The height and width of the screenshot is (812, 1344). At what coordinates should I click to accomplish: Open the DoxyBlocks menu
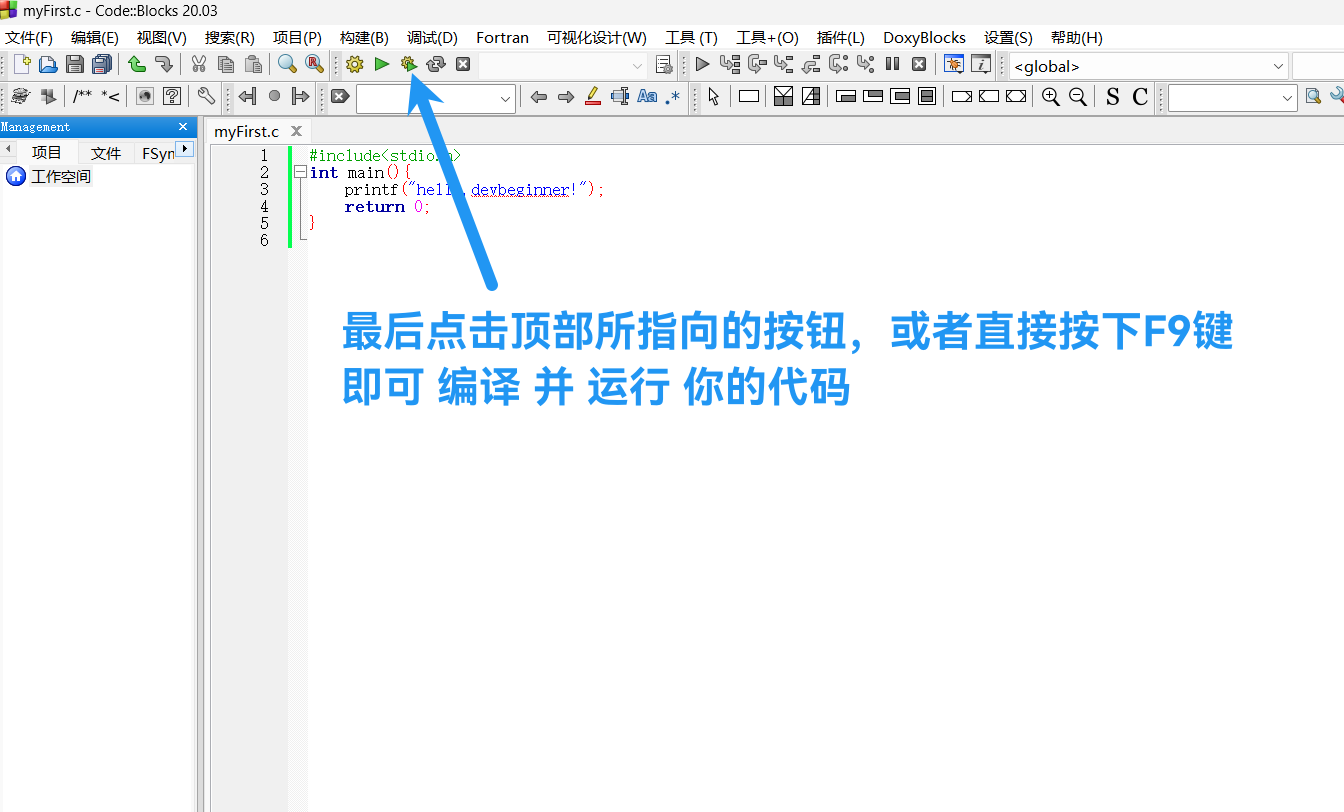pyautogui.click(x=924, y=37)
